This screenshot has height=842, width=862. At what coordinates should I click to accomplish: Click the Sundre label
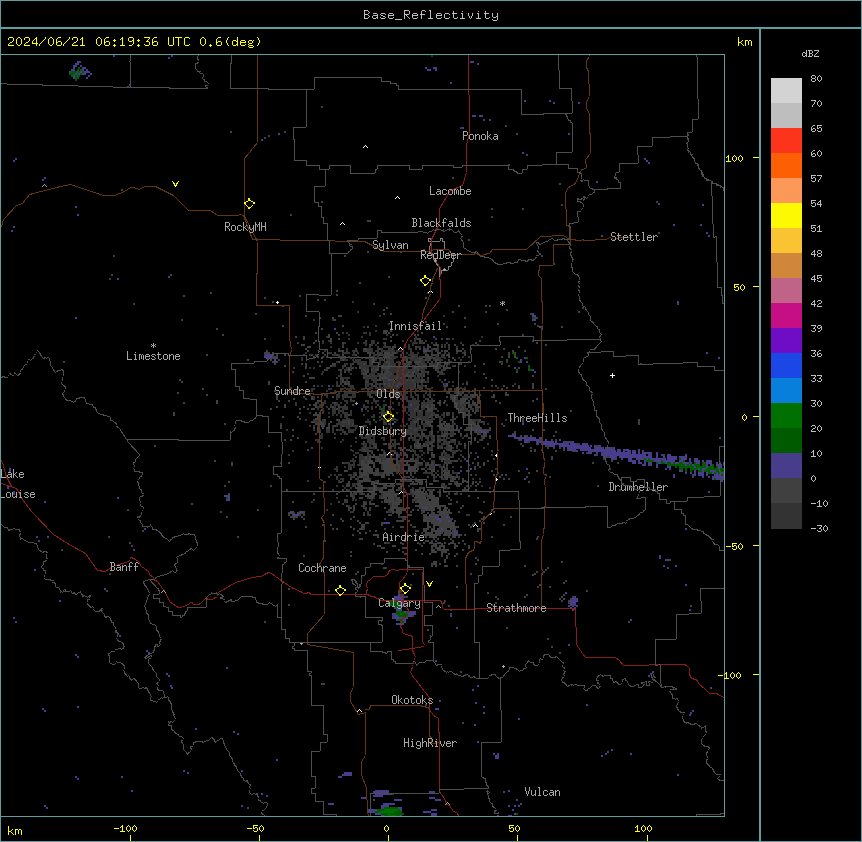click(292, 391)
